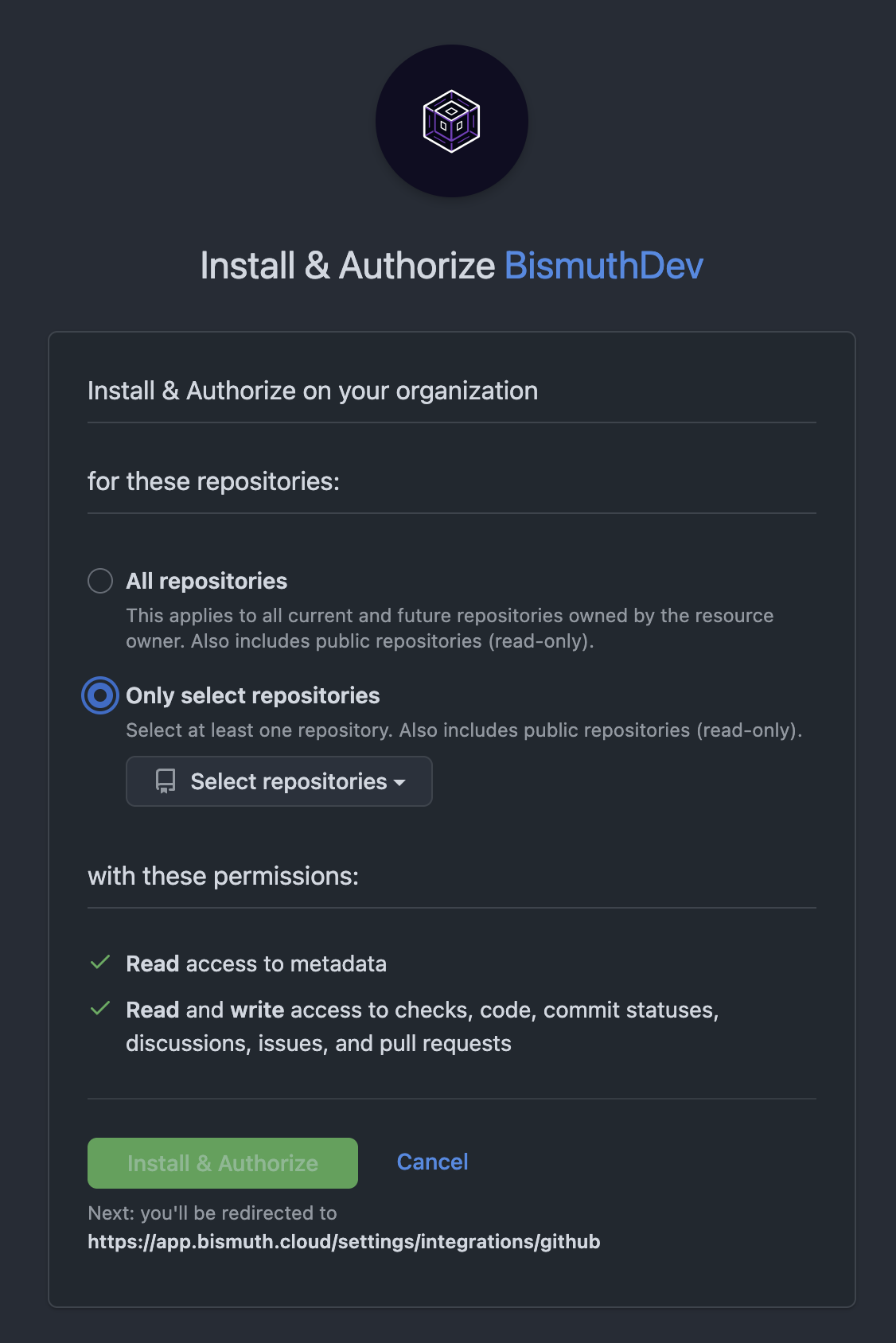Image resolution: width=896 pixels, height=1343 pixels.
Task: Click the BismuthDev cube logo avatar
Action: [451, 121]
